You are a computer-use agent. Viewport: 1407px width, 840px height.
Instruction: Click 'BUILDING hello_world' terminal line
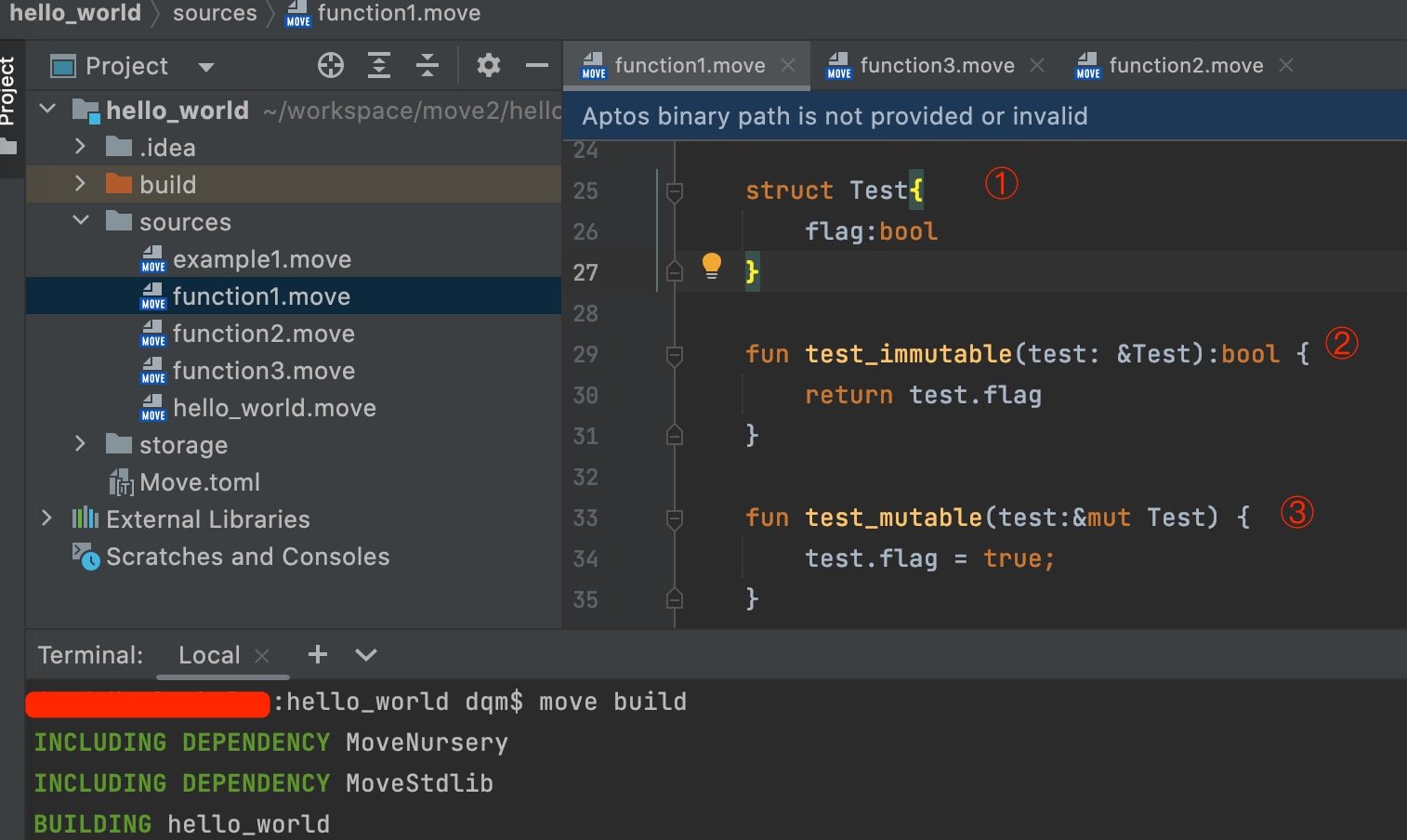182,824
